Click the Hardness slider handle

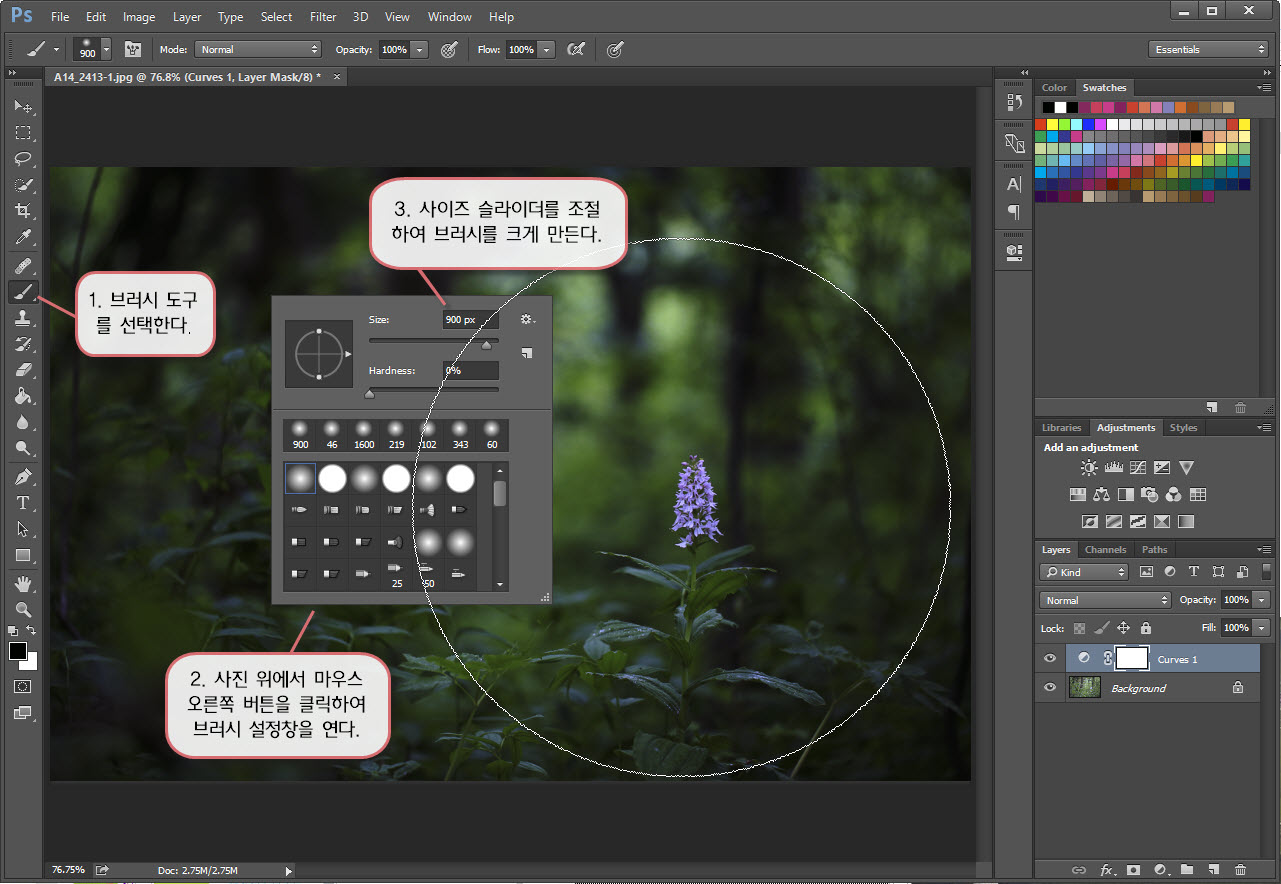point(369,395)
